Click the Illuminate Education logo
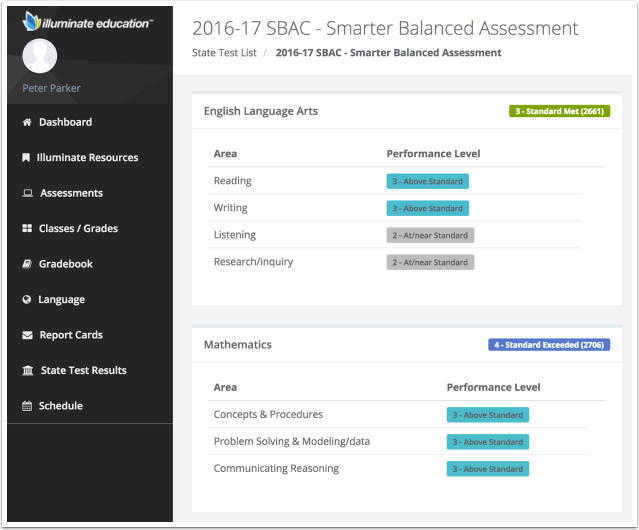The width and height of the screenshot is (639, 530). (x=88, y=22)
